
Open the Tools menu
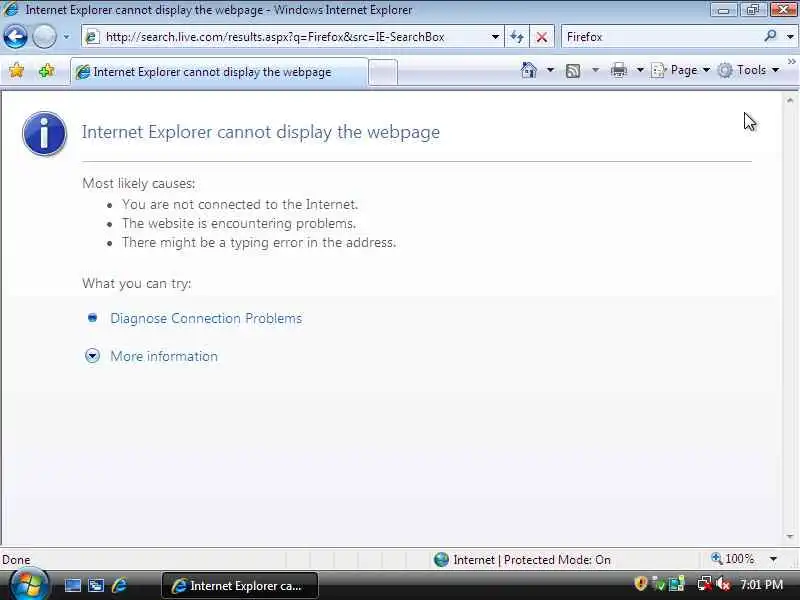[748, 70]
